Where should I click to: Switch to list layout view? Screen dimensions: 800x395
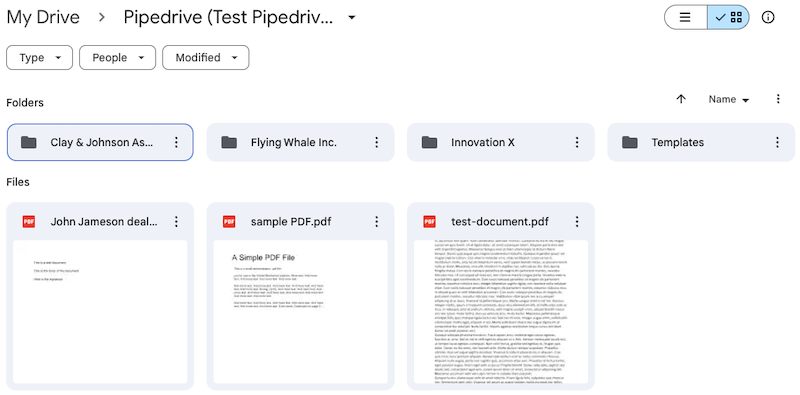(685, 17)
